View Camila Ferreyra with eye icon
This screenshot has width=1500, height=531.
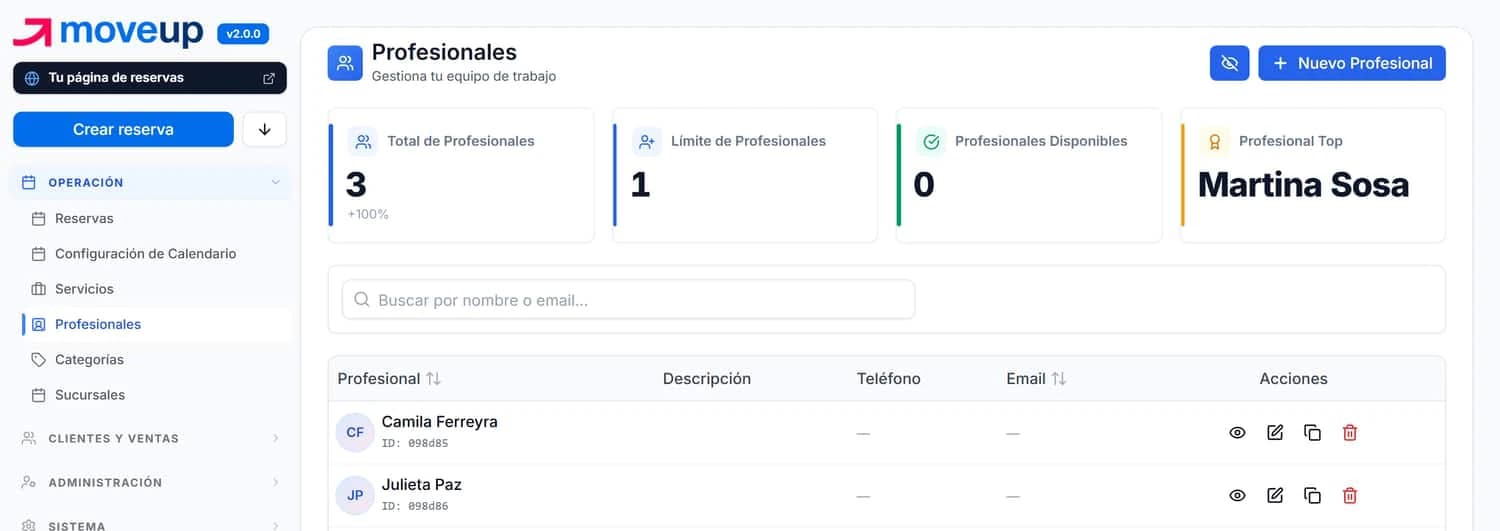(x=1237, y=433)
